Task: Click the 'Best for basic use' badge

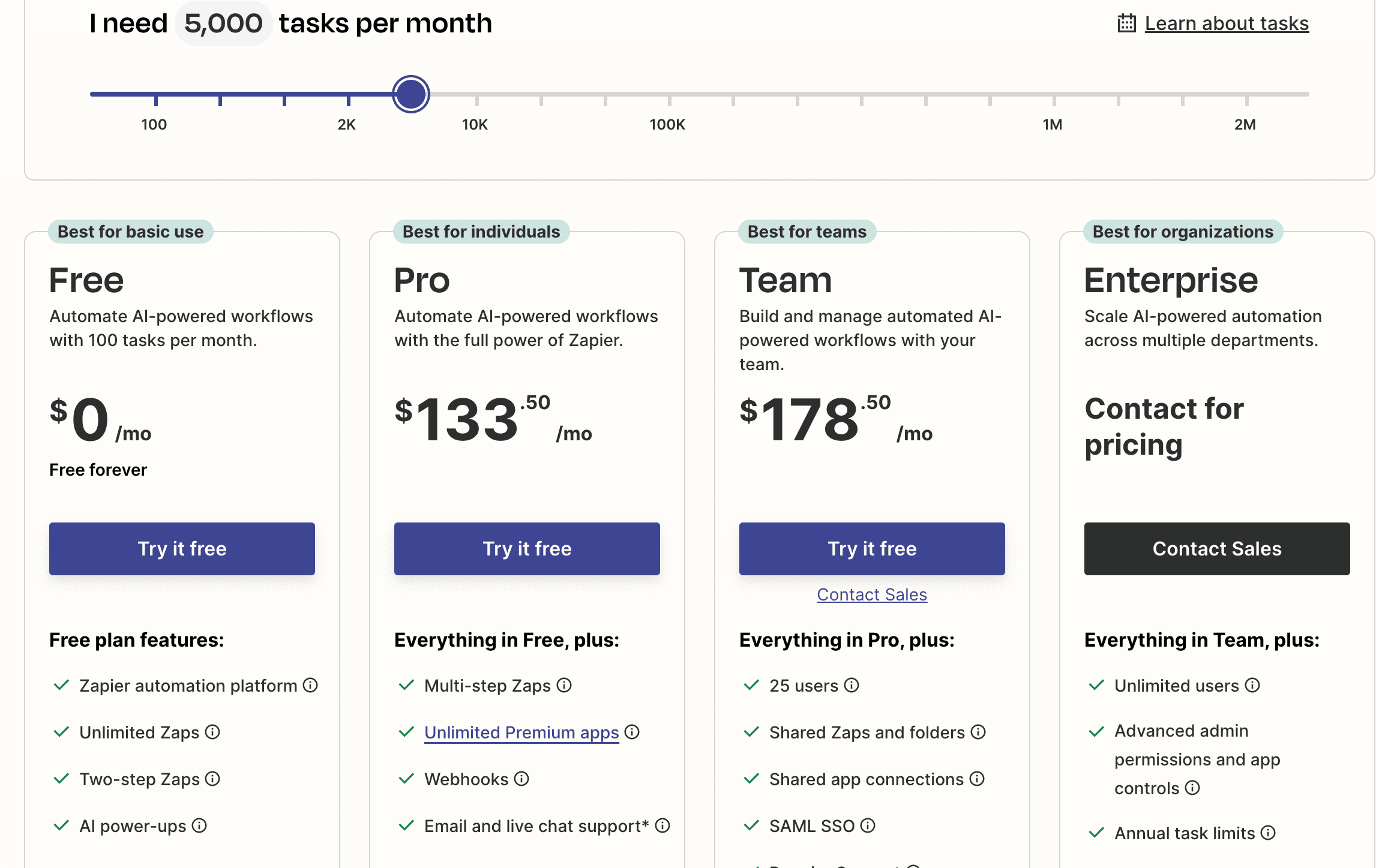Action: tap(131, 232)
